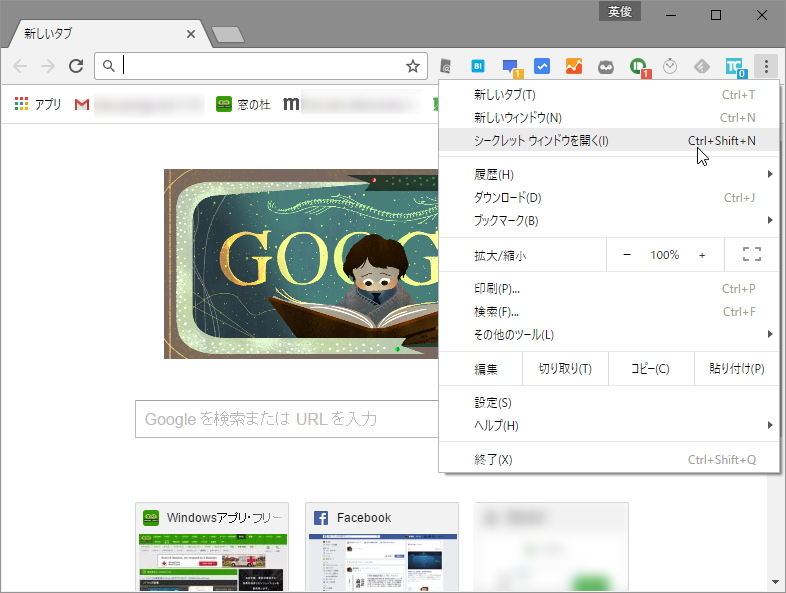The image size is (786, 593).
Task: Open the TC extension with 0 badge
Action: 735,67
